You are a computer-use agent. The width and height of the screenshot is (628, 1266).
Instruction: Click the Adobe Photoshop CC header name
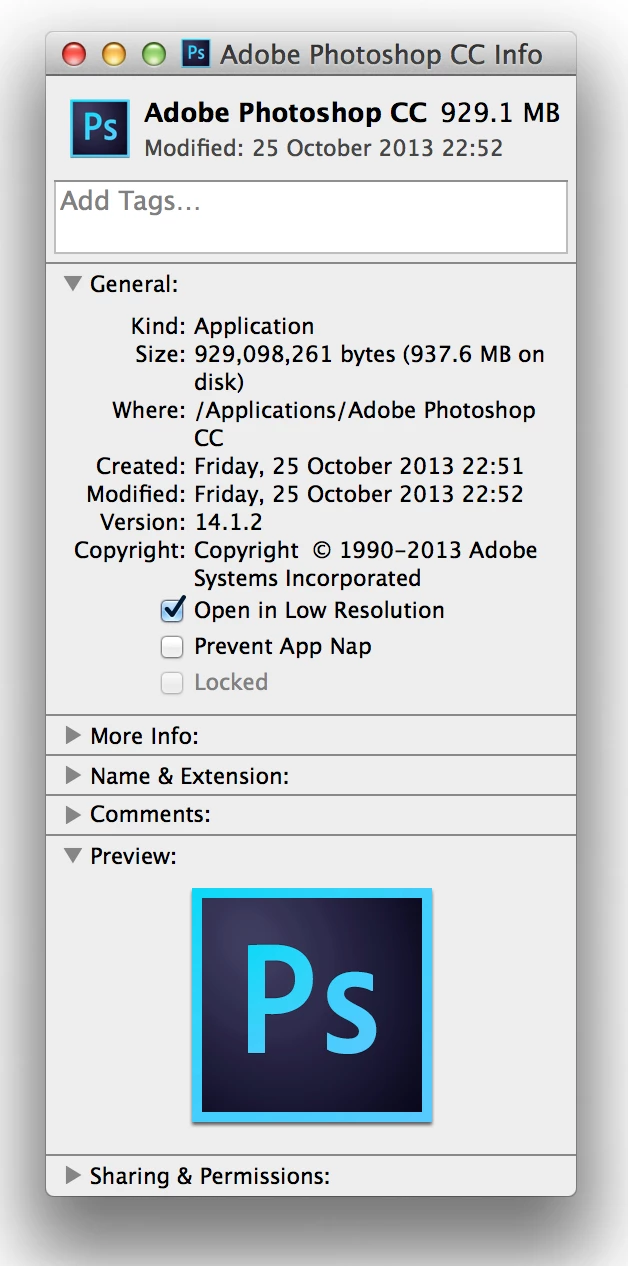coord(285,113)
